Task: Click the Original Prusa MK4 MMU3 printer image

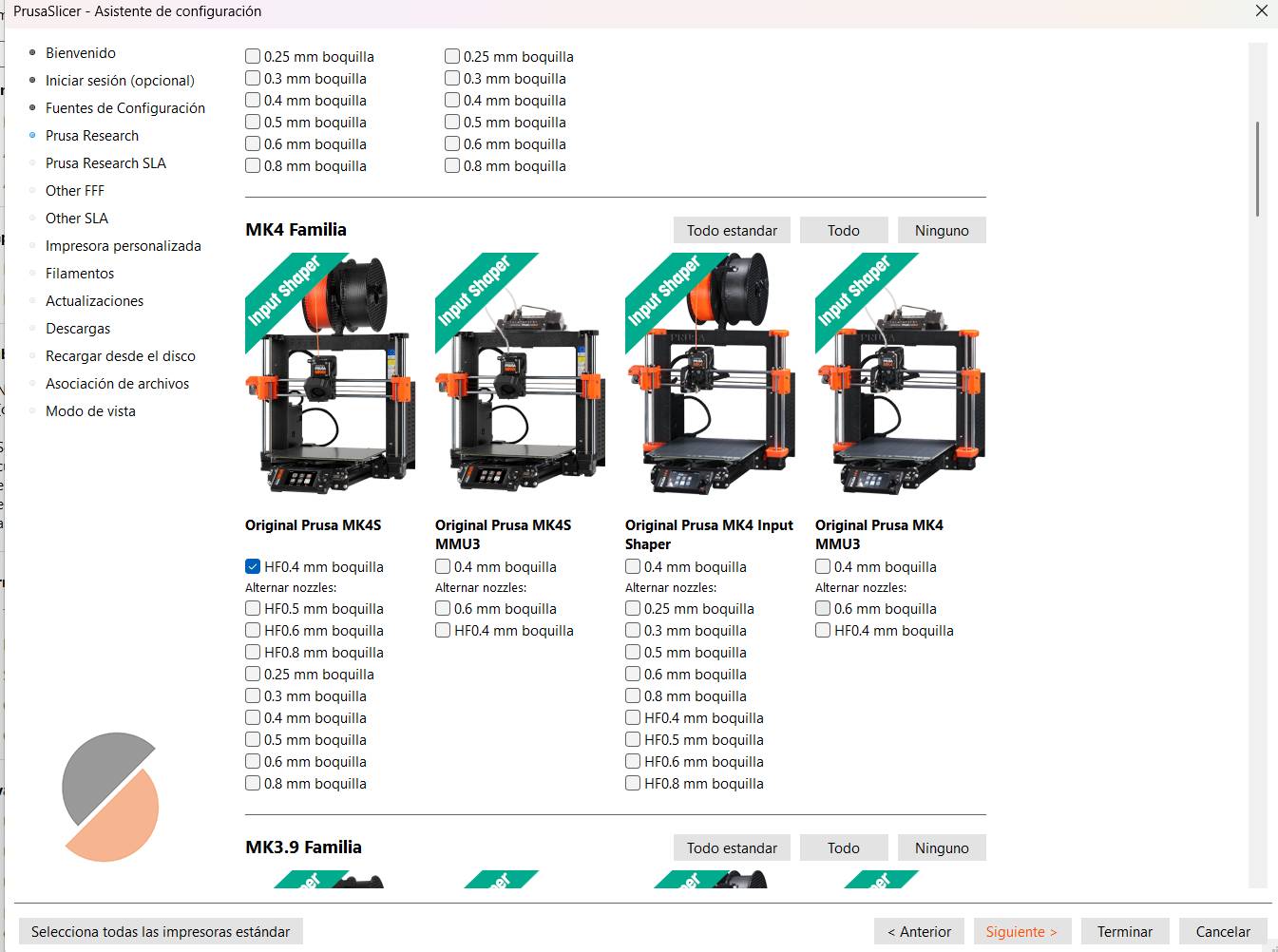Action: tap(901, 373)
